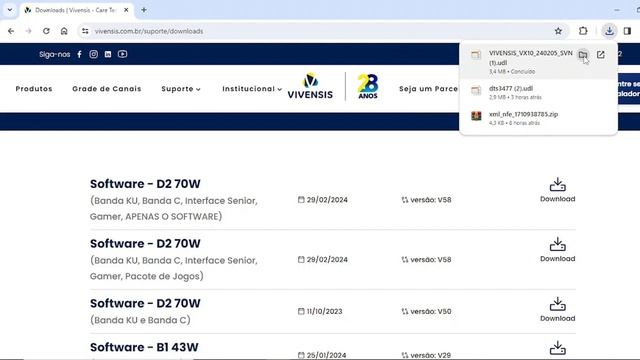Click the dts3477 file icon

[476, 90]
